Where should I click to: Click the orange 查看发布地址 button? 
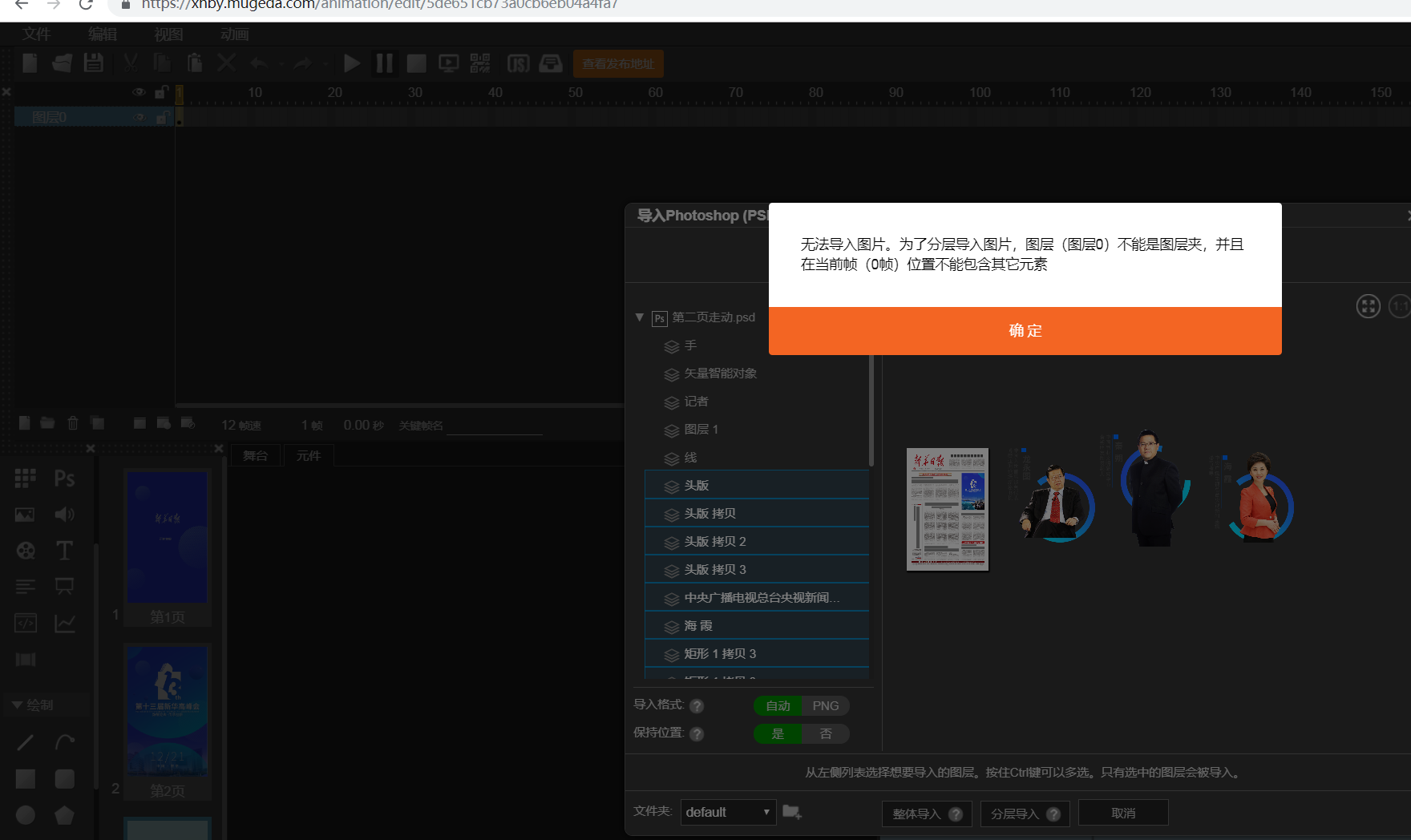[x=618, y=64]
